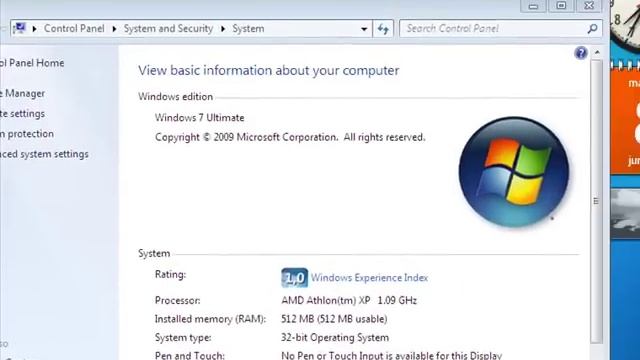Click the orange calendar gadget
The width and height of the screenshot is (640, 360).
(625, 118)
